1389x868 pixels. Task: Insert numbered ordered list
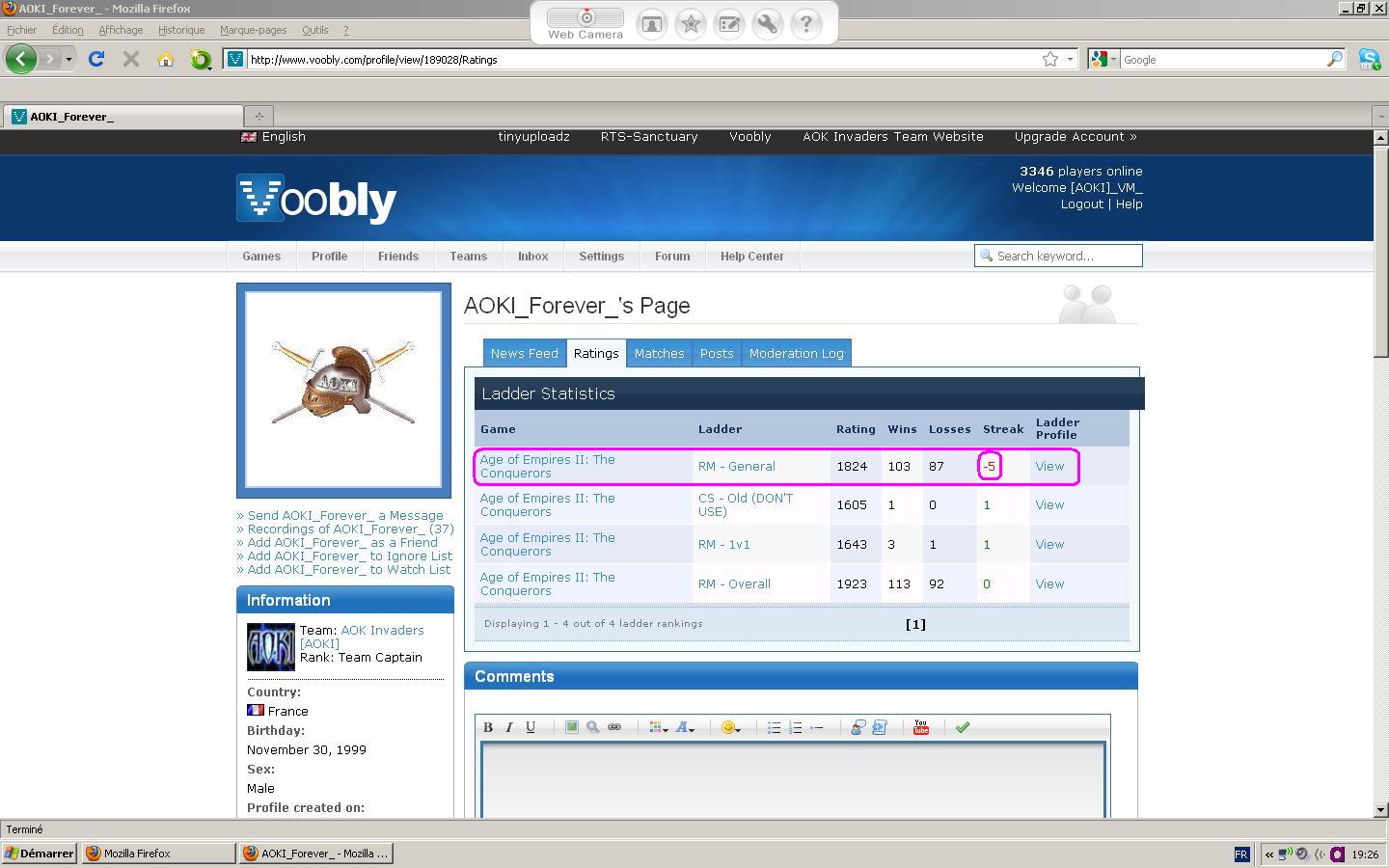point(795,727)
